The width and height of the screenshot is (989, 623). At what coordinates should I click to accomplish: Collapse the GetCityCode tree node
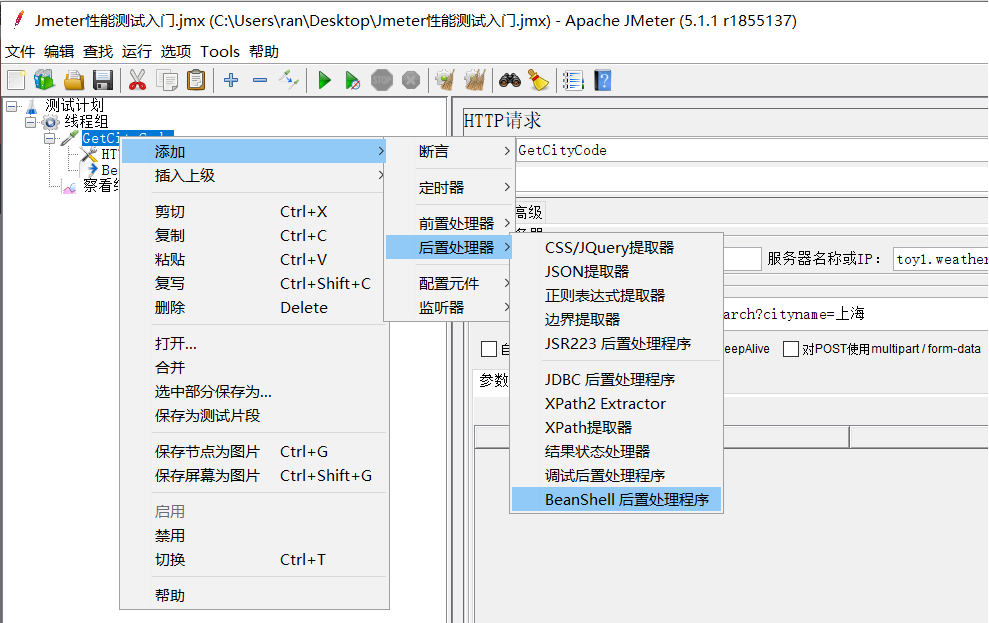point(49,138)
